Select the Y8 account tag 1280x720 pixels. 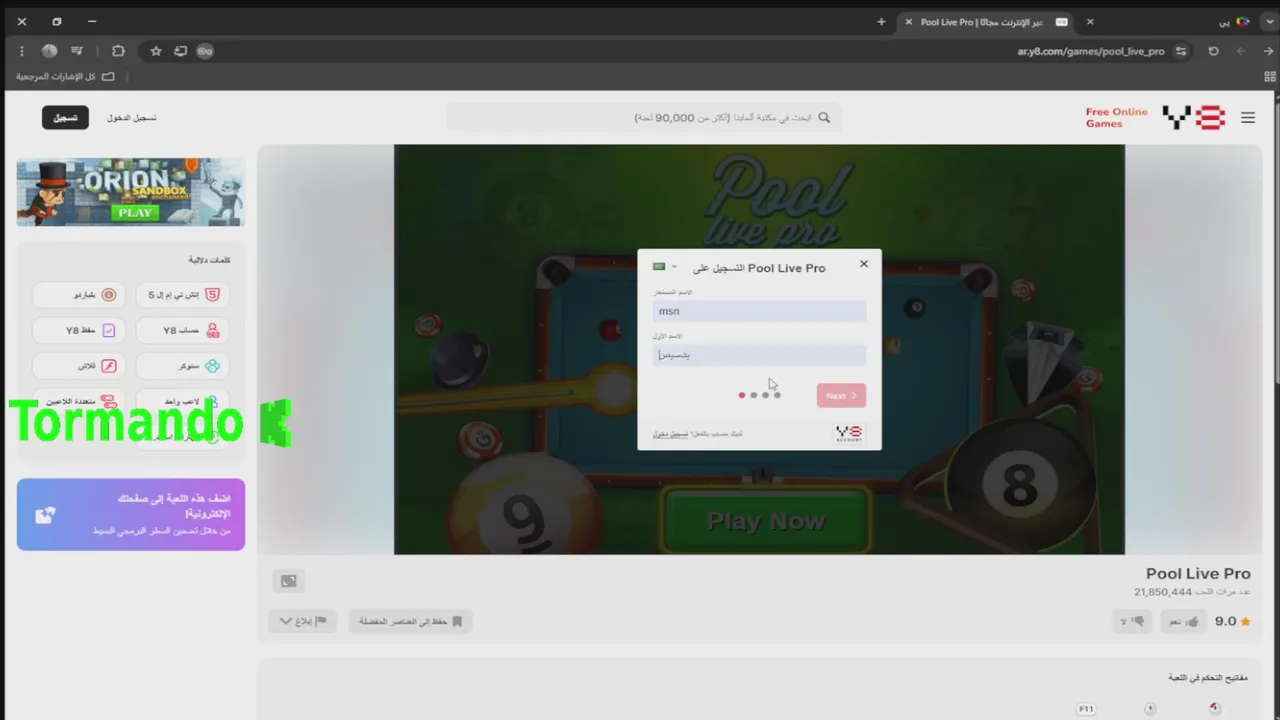(x=182, y=330)
